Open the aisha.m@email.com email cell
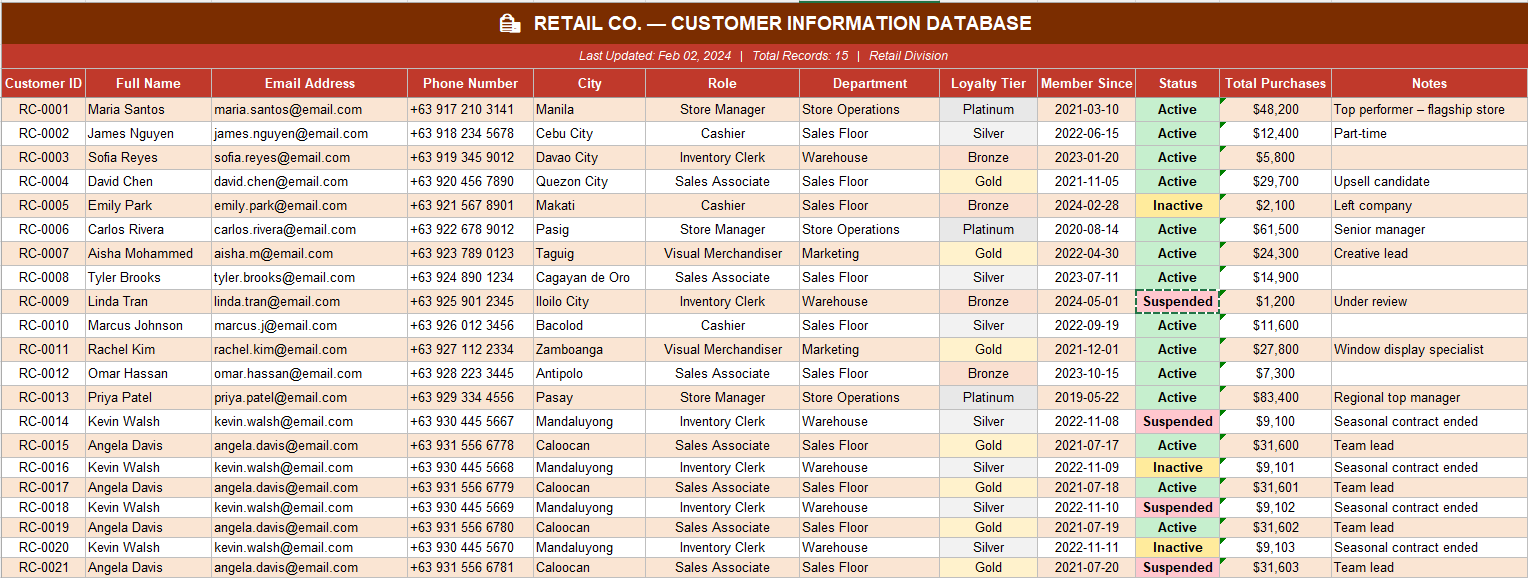Viewport: 1528px width, 578px height. point(273,253)
